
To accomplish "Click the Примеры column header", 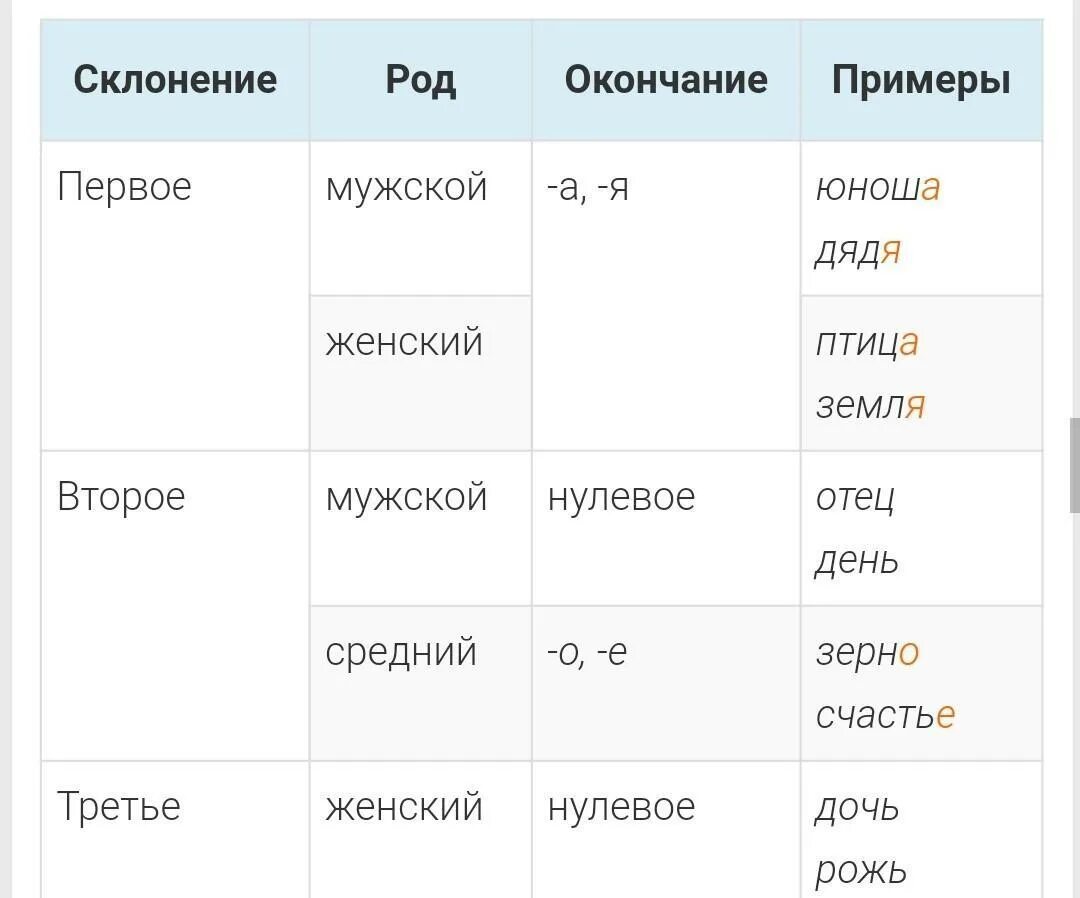I will (921, 80).
